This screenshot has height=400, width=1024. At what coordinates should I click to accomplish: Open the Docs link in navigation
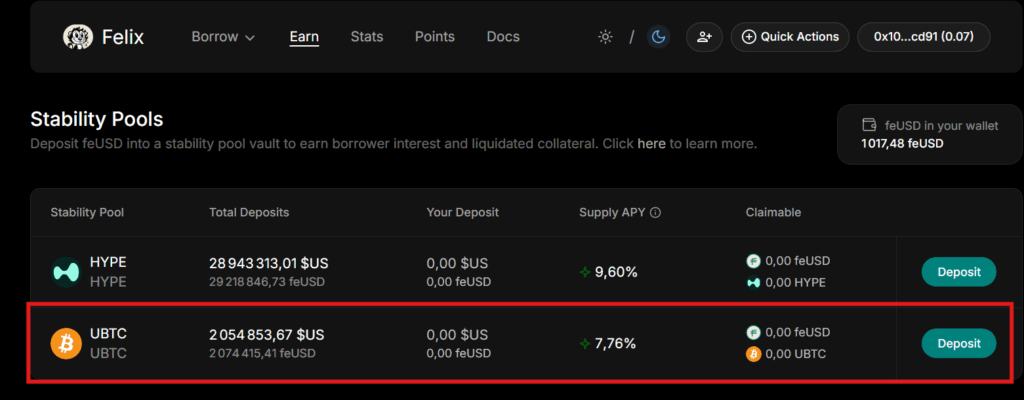click(x=503, y=37)
